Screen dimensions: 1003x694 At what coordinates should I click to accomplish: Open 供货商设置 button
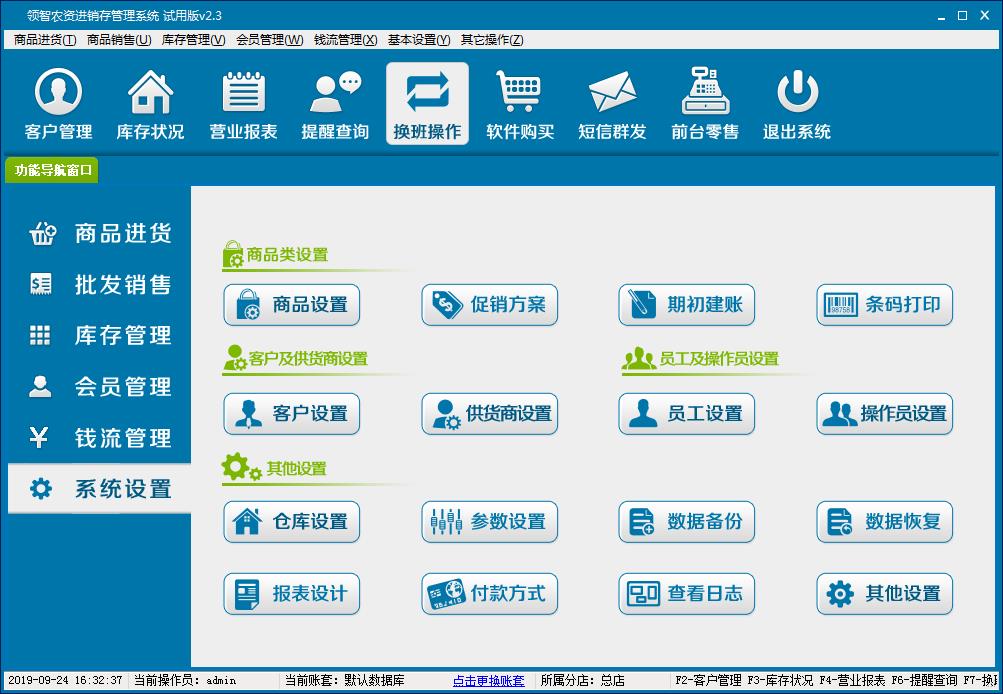(x=489, y=414)
